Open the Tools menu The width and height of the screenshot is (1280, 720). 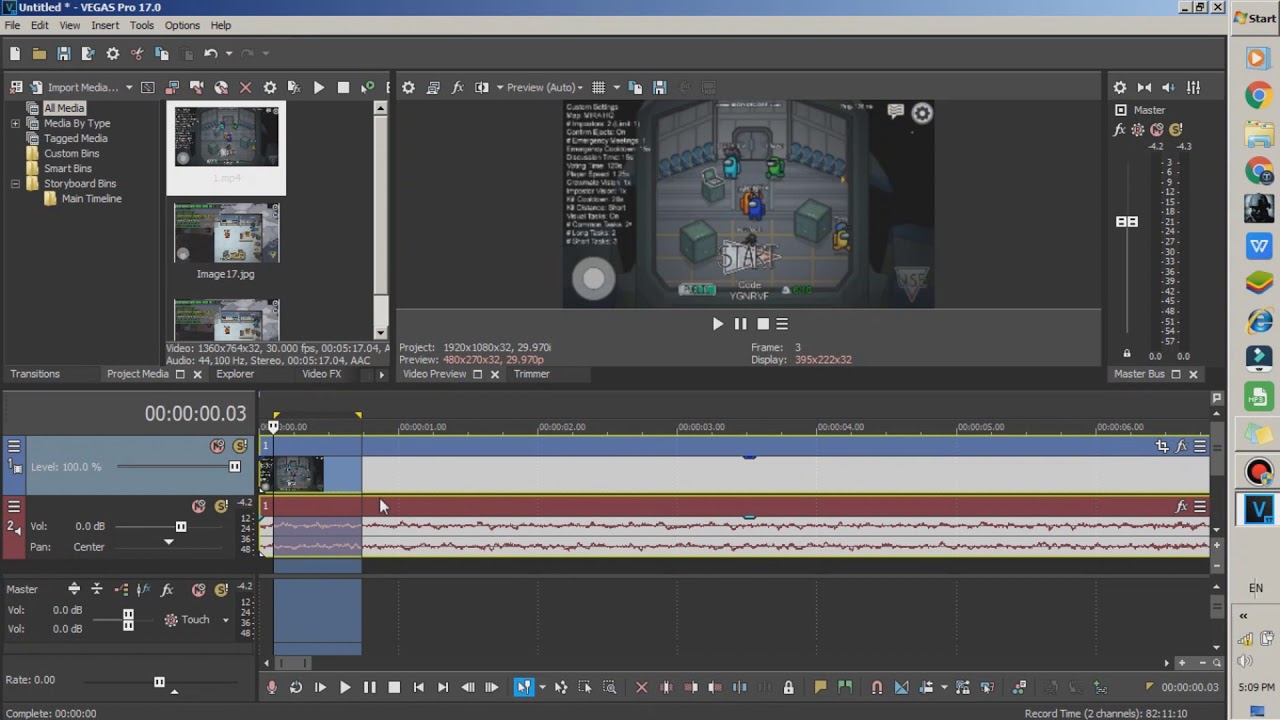[141, 25]
